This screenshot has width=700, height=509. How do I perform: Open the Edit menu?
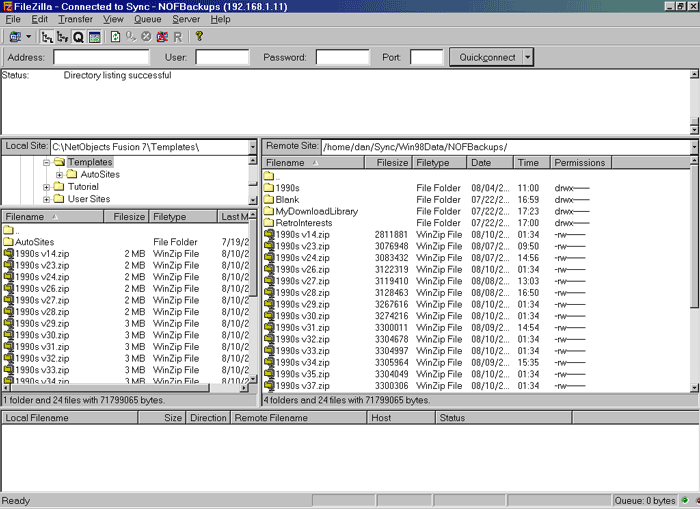point(39,19)
